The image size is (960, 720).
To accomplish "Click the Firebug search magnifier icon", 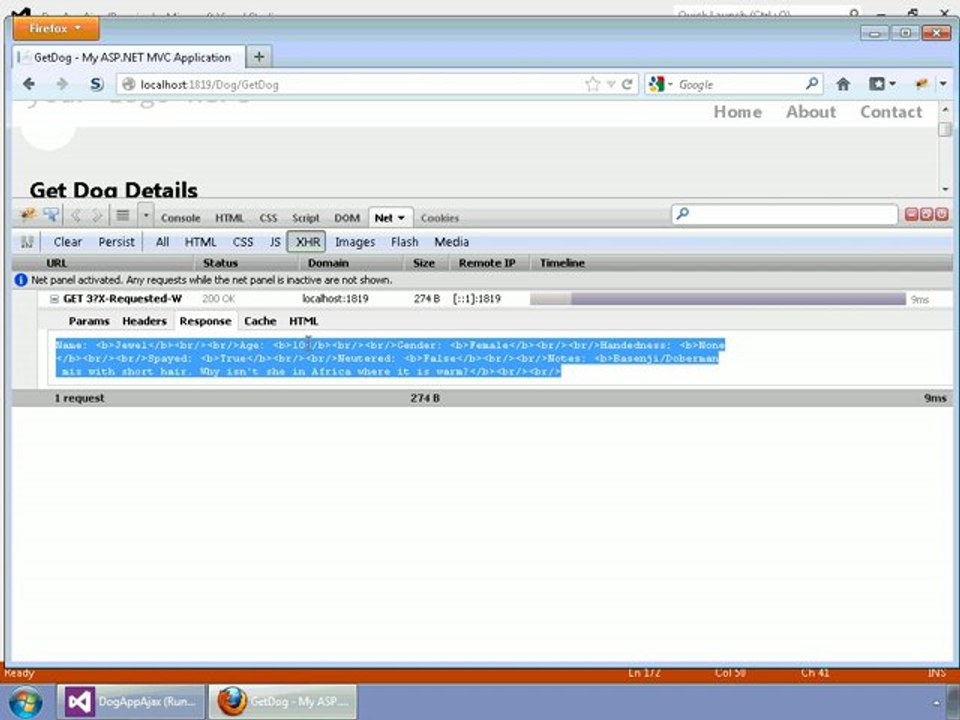I will pyautogui.click(x=683, y=214).
